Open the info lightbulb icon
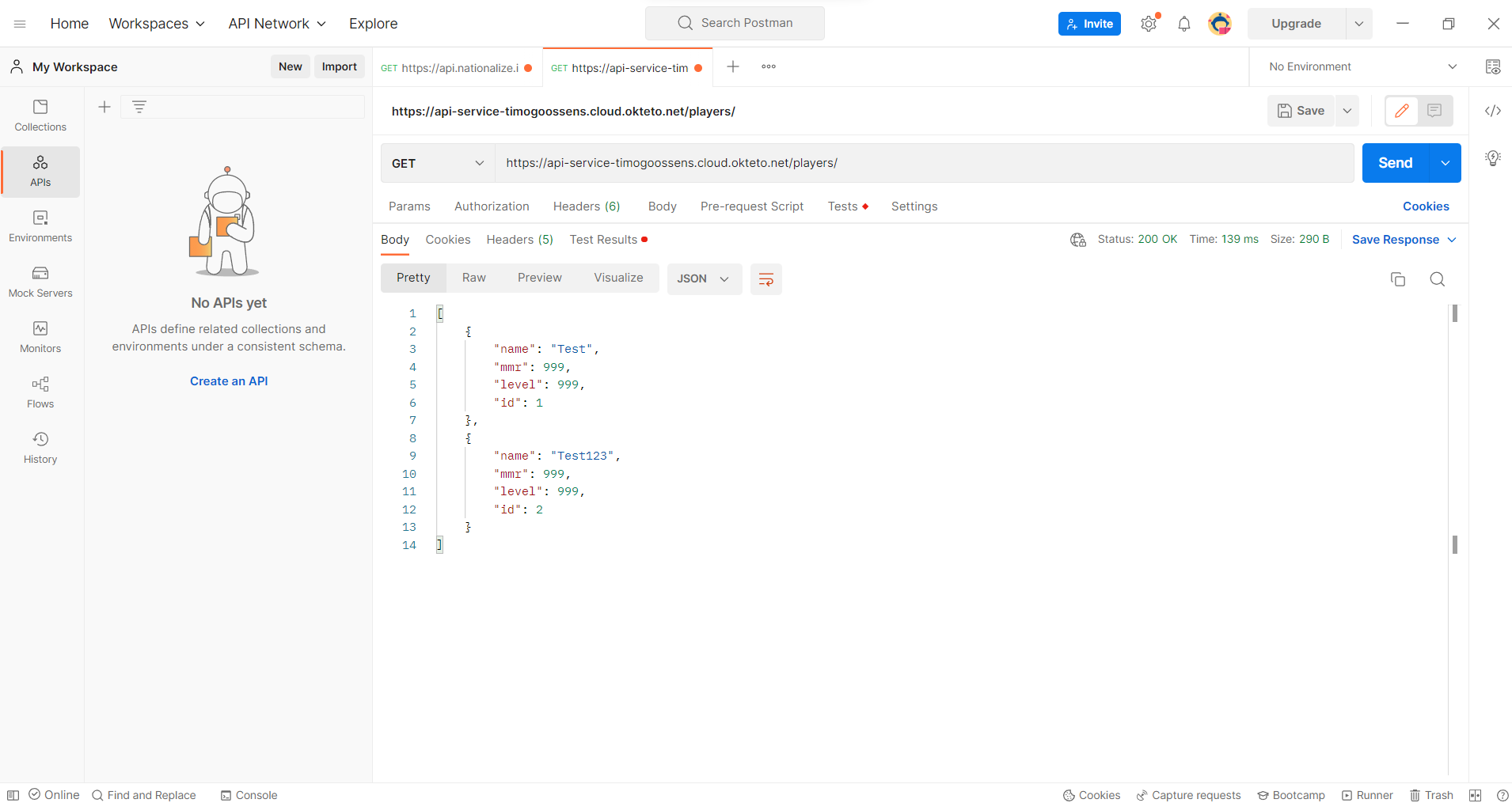 pyautogui.click(x=1493, y=158)
